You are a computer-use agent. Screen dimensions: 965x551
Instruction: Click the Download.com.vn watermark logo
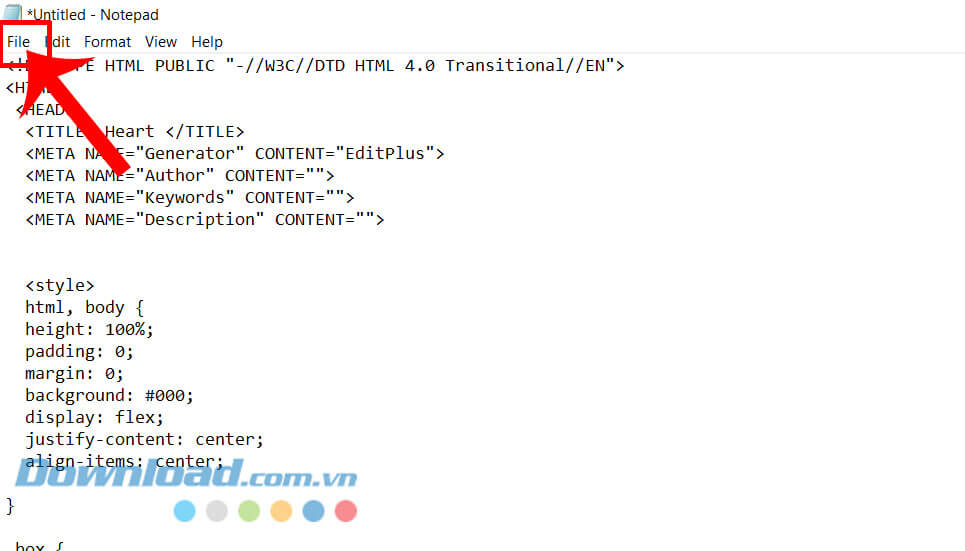point(187,476)
